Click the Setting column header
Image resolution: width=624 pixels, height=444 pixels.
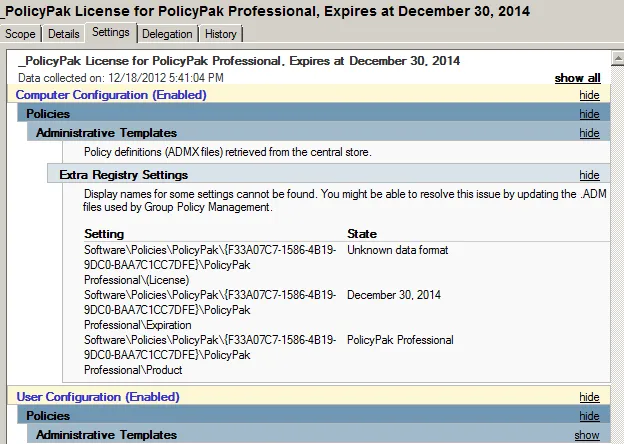[x=104, y=233]
